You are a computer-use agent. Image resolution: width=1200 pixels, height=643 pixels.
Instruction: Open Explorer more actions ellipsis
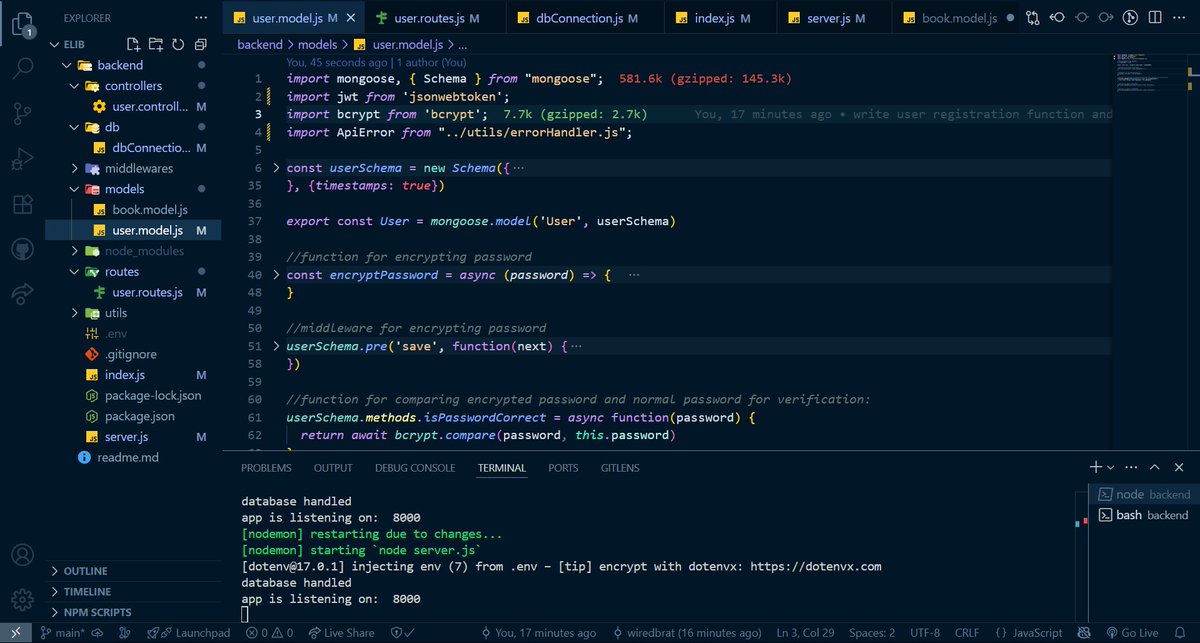[x=202, y=18]
